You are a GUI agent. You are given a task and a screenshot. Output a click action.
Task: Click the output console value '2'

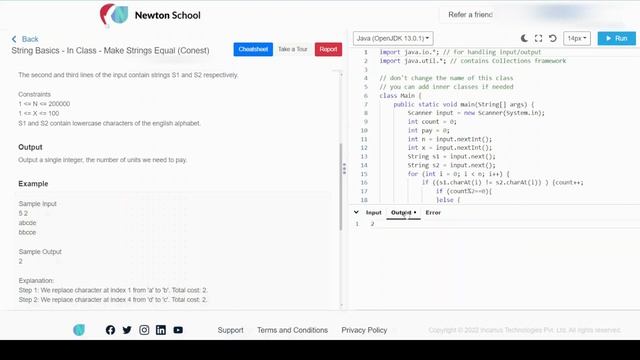372,224
